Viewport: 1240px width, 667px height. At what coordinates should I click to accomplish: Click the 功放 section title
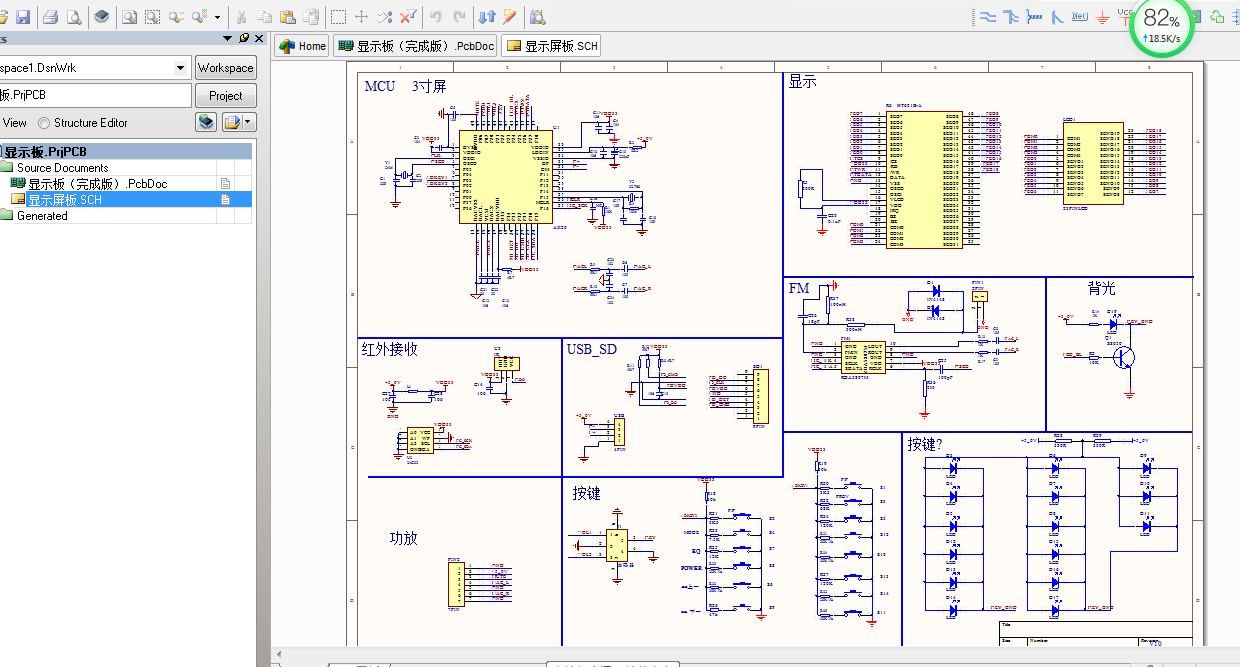tap(404, 538)
